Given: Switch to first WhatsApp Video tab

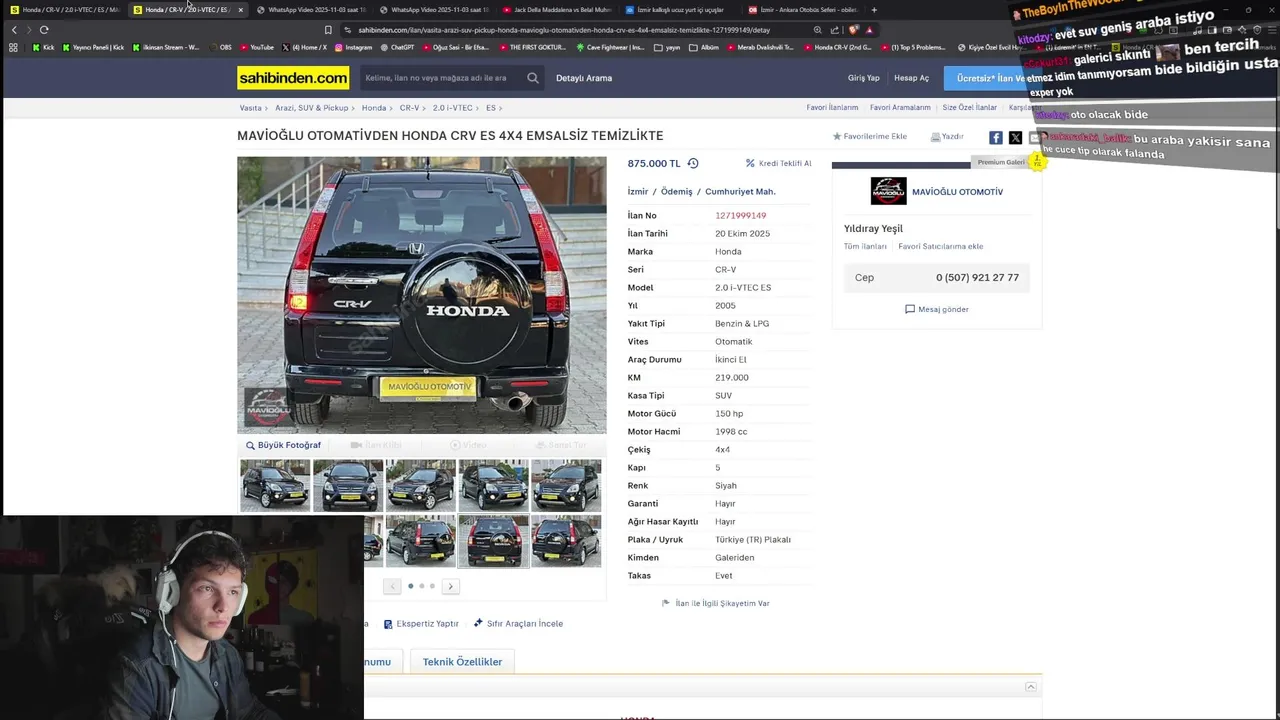Looking at the screenshot, I should (x=311, y=10).
